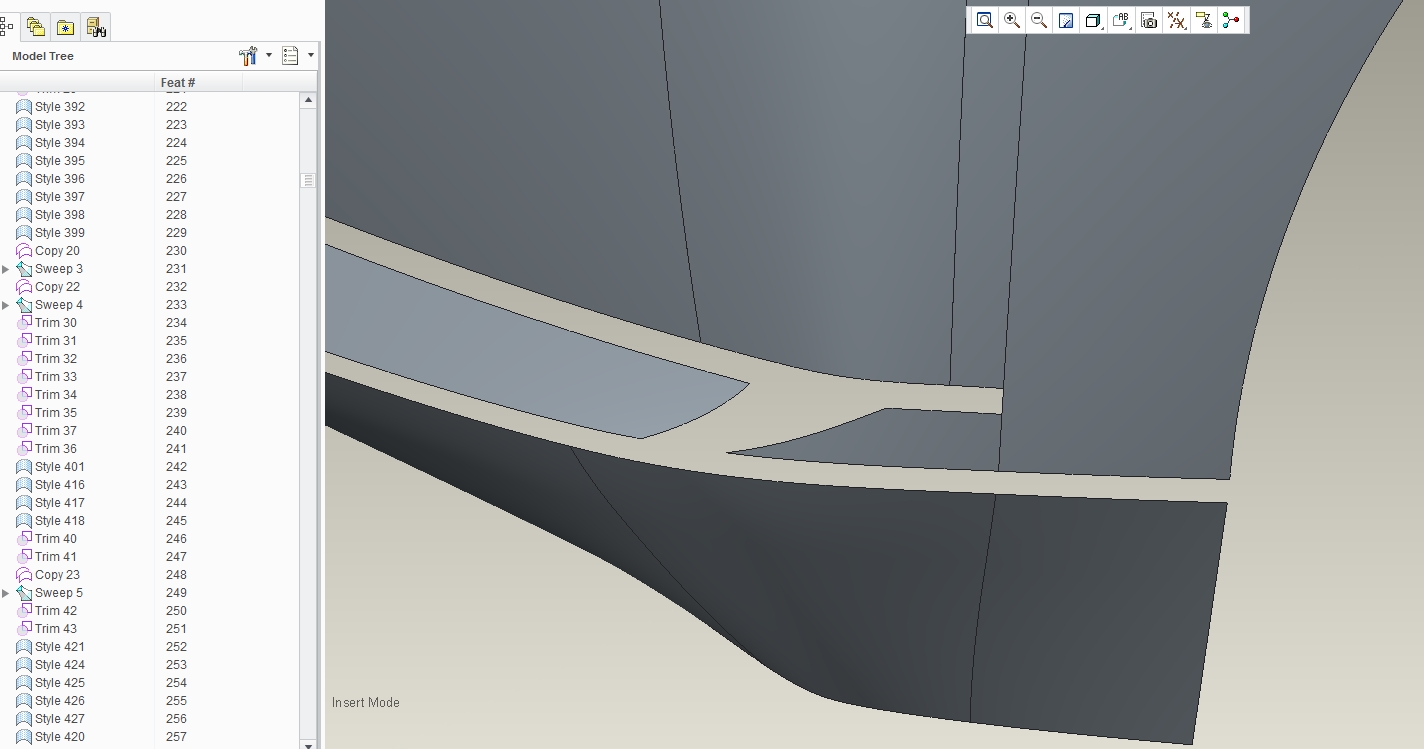The width and height of the screenshot is (1424, 749).
Task: Choose Trim 34 in the tree
Action: click(56, 395)
